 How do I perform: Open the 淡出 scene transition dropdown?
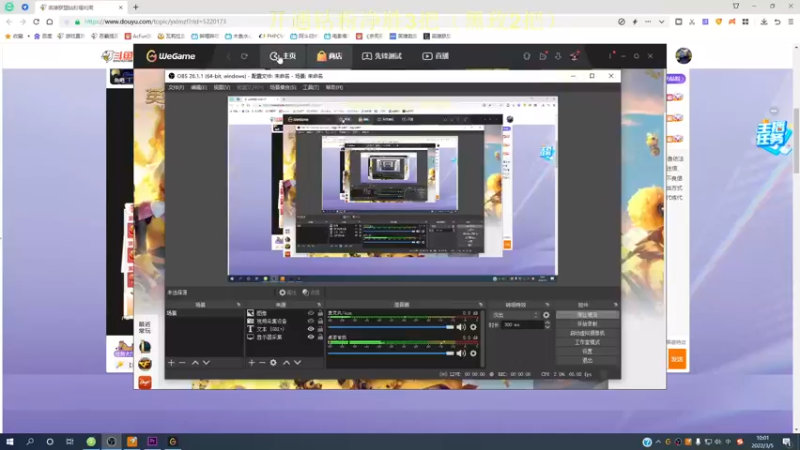pos(515,315)
